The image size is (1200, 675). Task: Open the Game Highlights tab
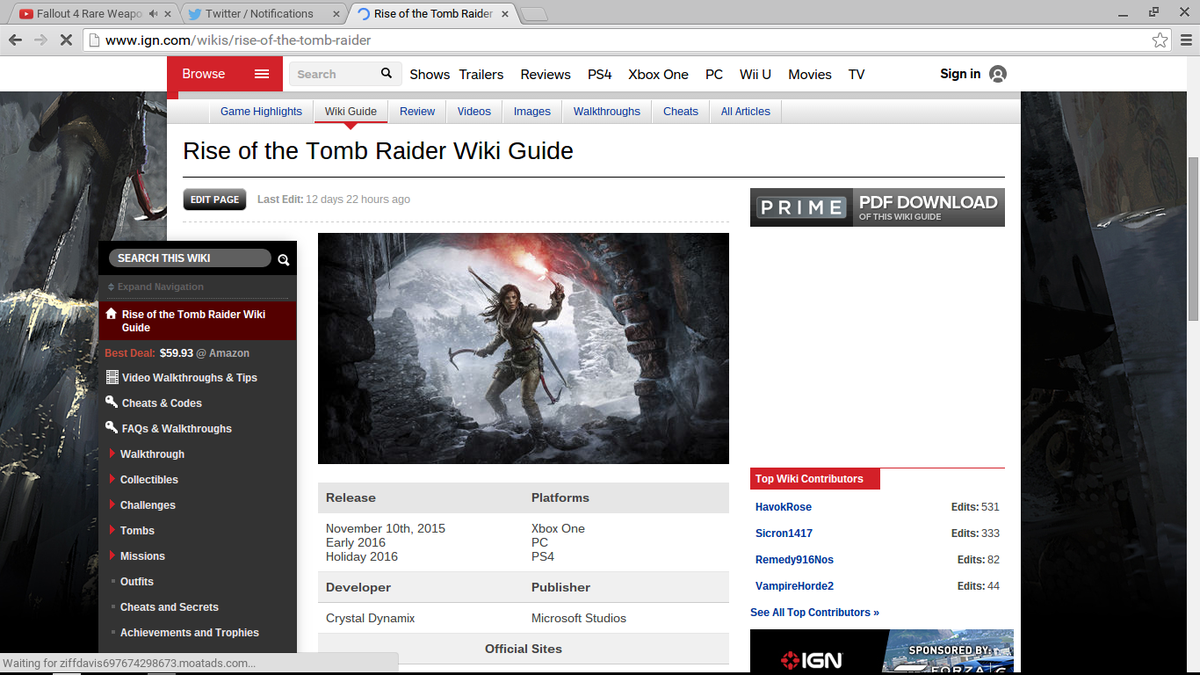261,111
